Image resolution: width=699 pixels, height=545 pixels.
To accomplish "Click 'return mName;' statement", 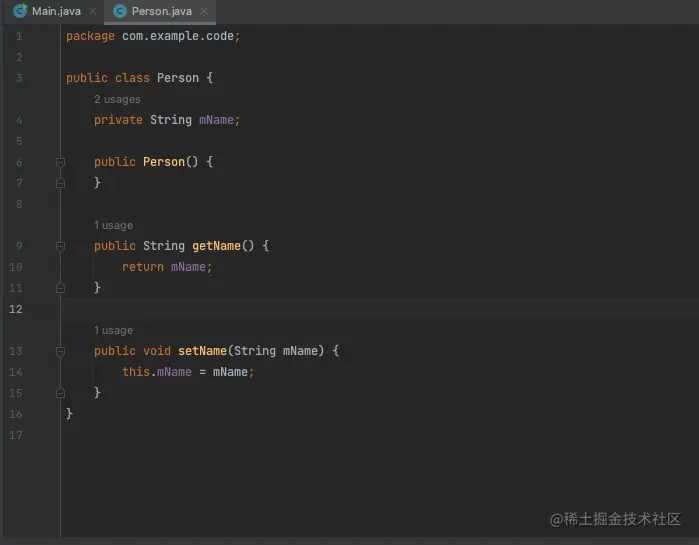I will tap(167, 267).
